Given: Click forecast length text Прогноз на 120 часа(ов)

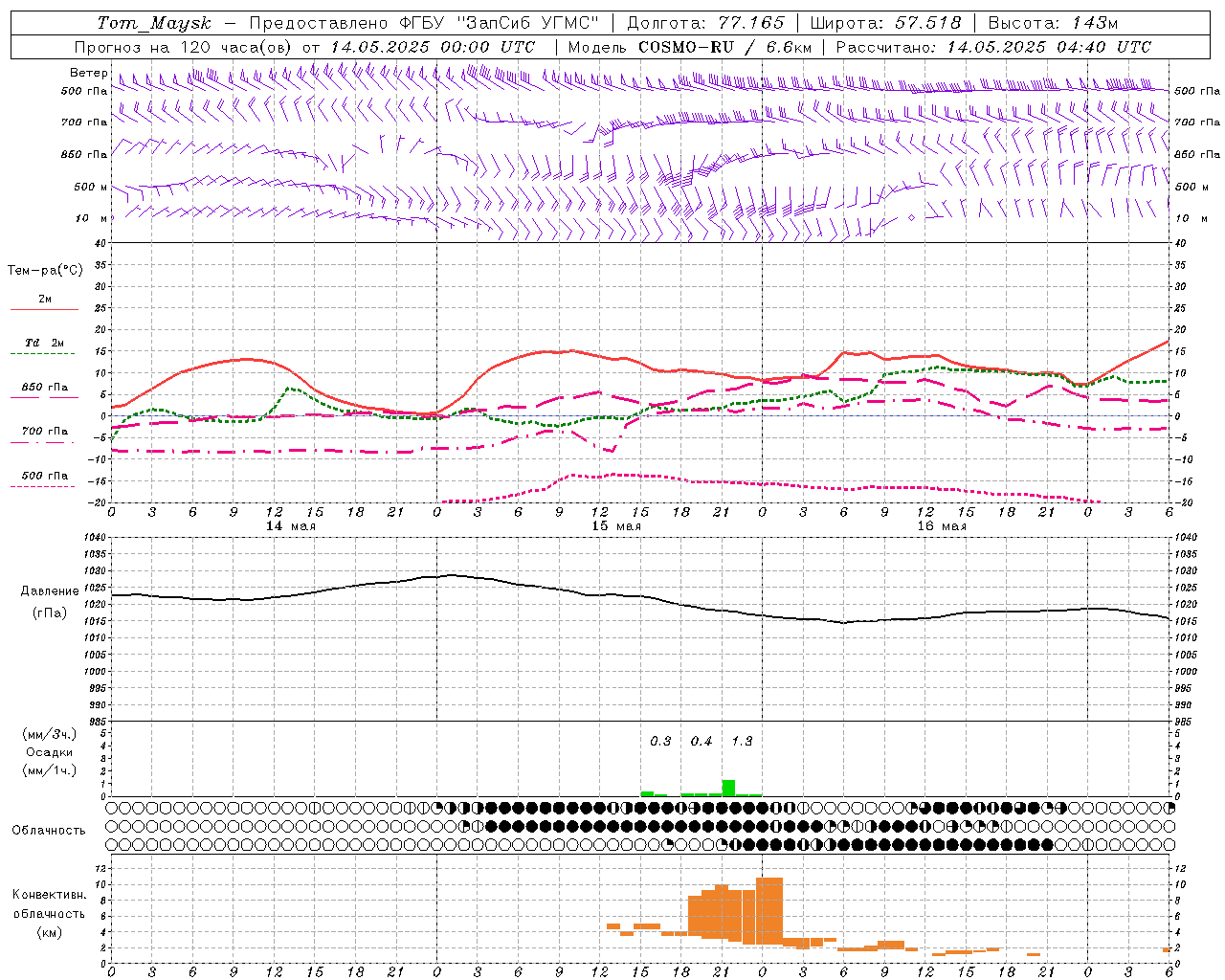Looking at the screenshot, I should click(x=184, y=47).
